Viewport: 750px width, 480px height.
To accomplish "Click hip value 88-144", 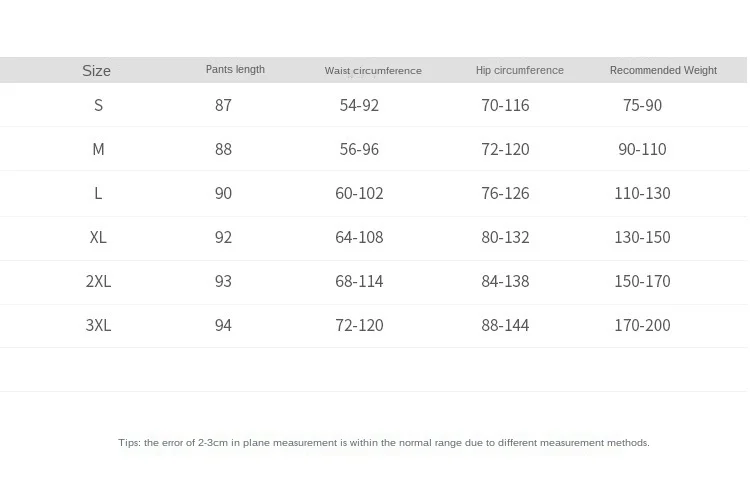I will click(505, 325).
